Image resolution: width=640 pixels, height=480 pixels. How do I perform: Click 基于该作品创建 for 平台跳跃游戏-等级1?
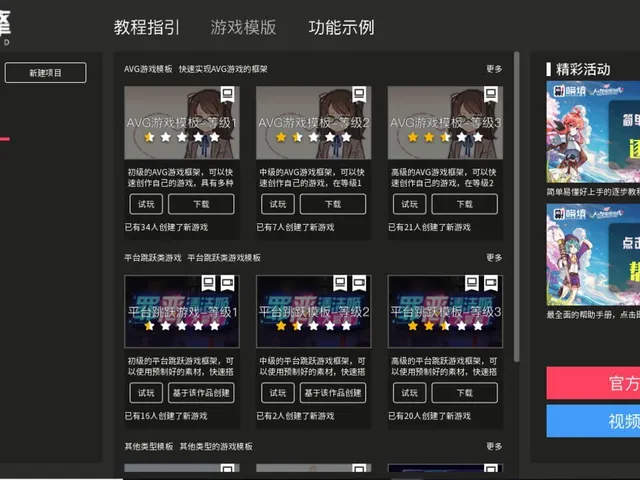pos(201,393)
